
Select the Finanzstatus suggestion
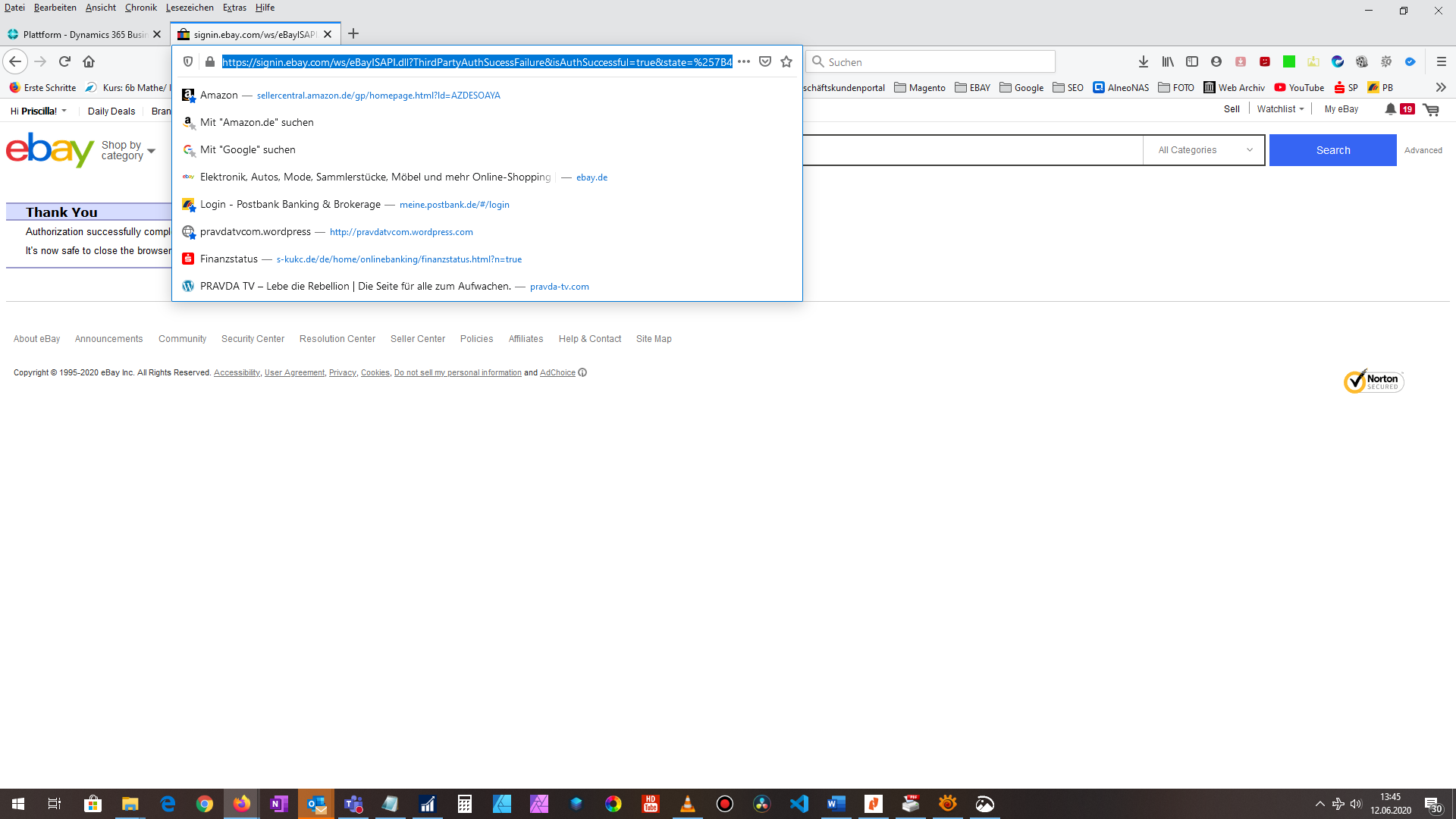coord(487,259)
